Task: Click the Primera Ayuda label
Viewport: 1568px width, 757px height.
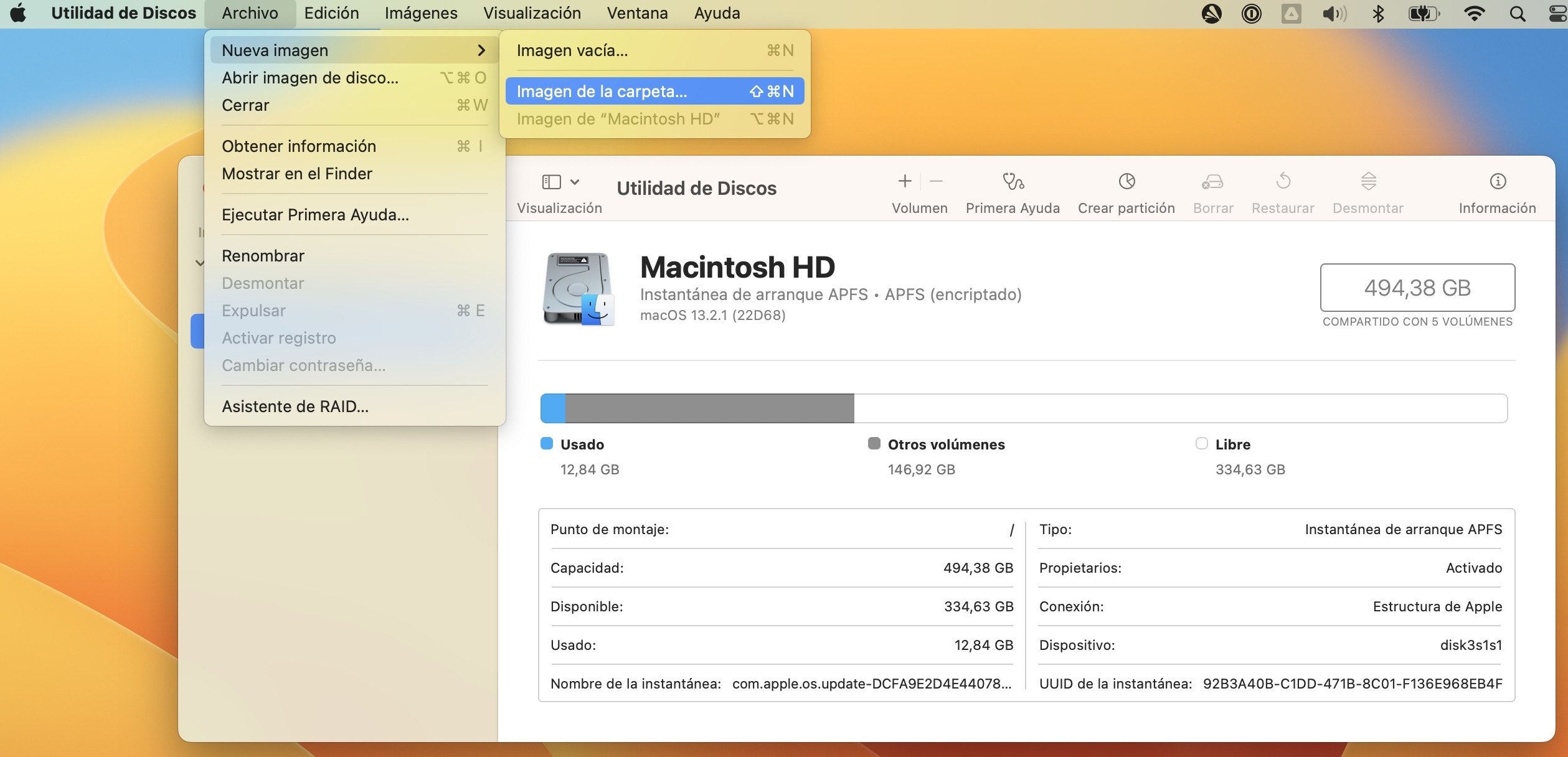Action: [1013, 208]
